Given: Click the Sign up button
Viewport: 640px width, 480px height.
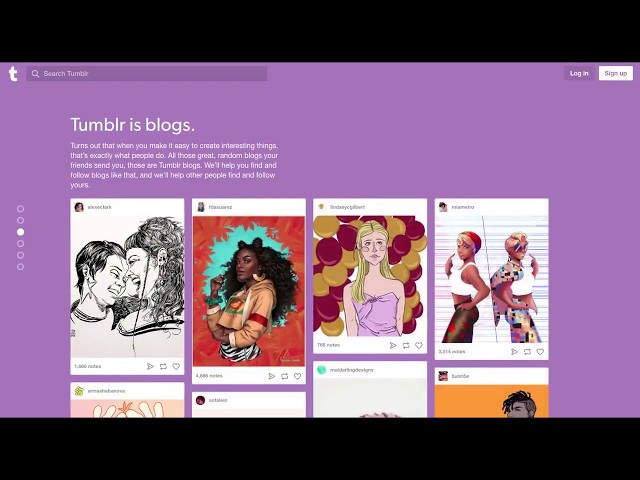Looking at the screenshot, I should [x=616, y=73].
